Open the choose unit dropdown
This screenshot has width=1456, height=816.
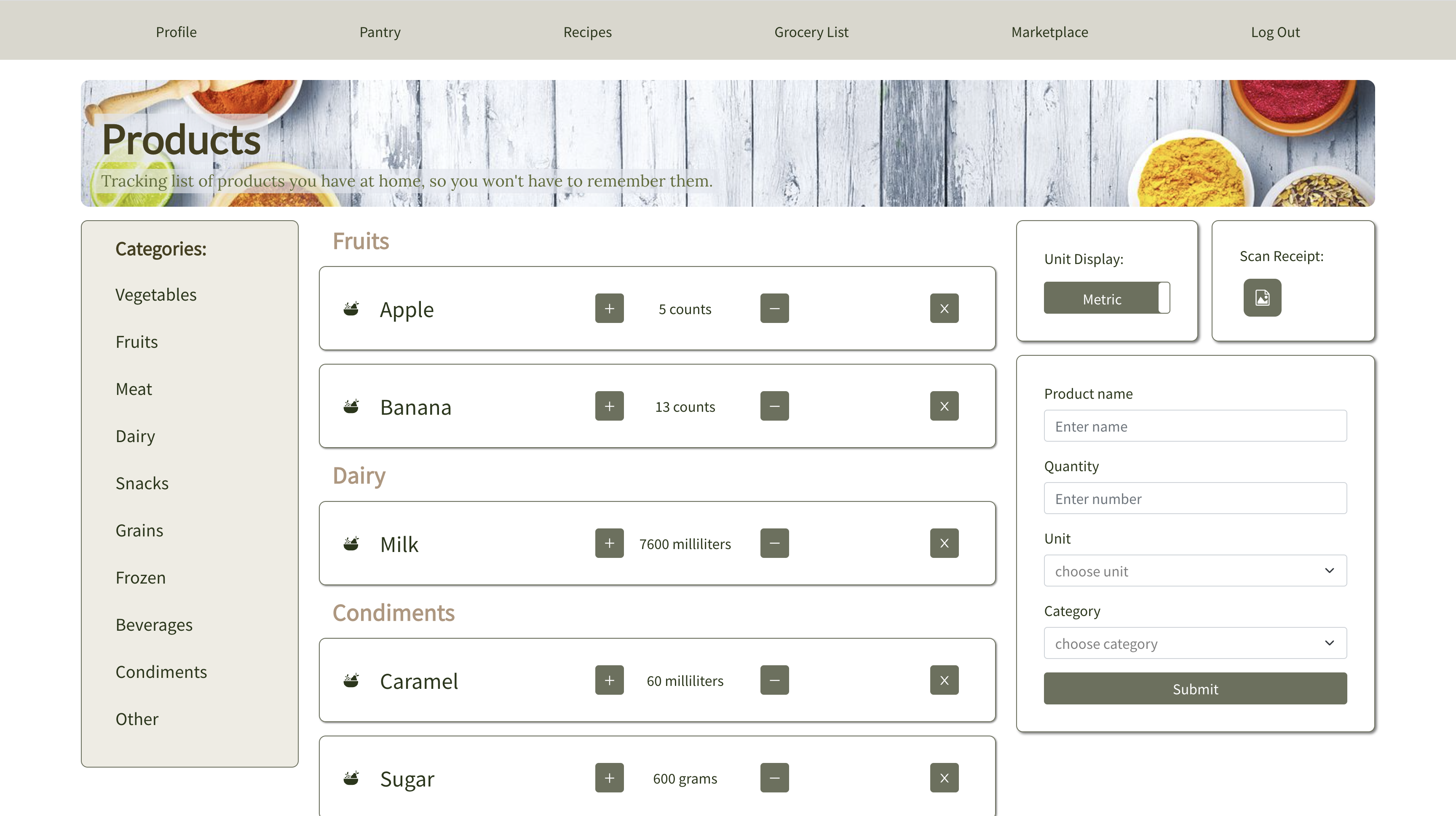coord(1195,571)
